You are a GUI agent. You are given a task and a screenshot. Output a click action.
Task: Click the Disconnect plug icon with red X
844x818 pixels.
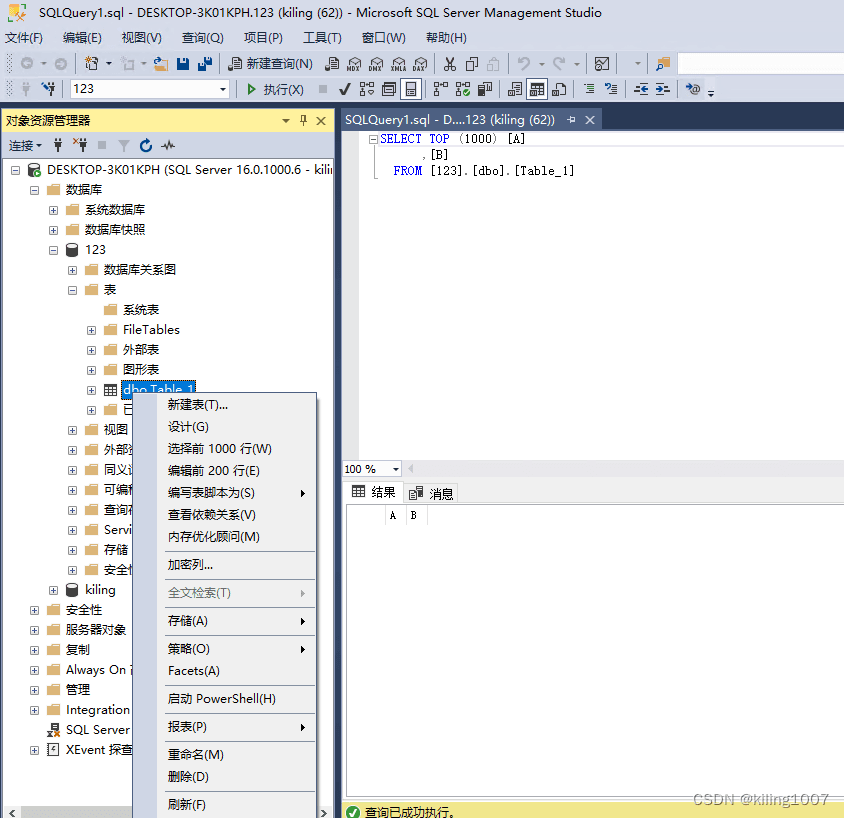[x=80, y=145]
